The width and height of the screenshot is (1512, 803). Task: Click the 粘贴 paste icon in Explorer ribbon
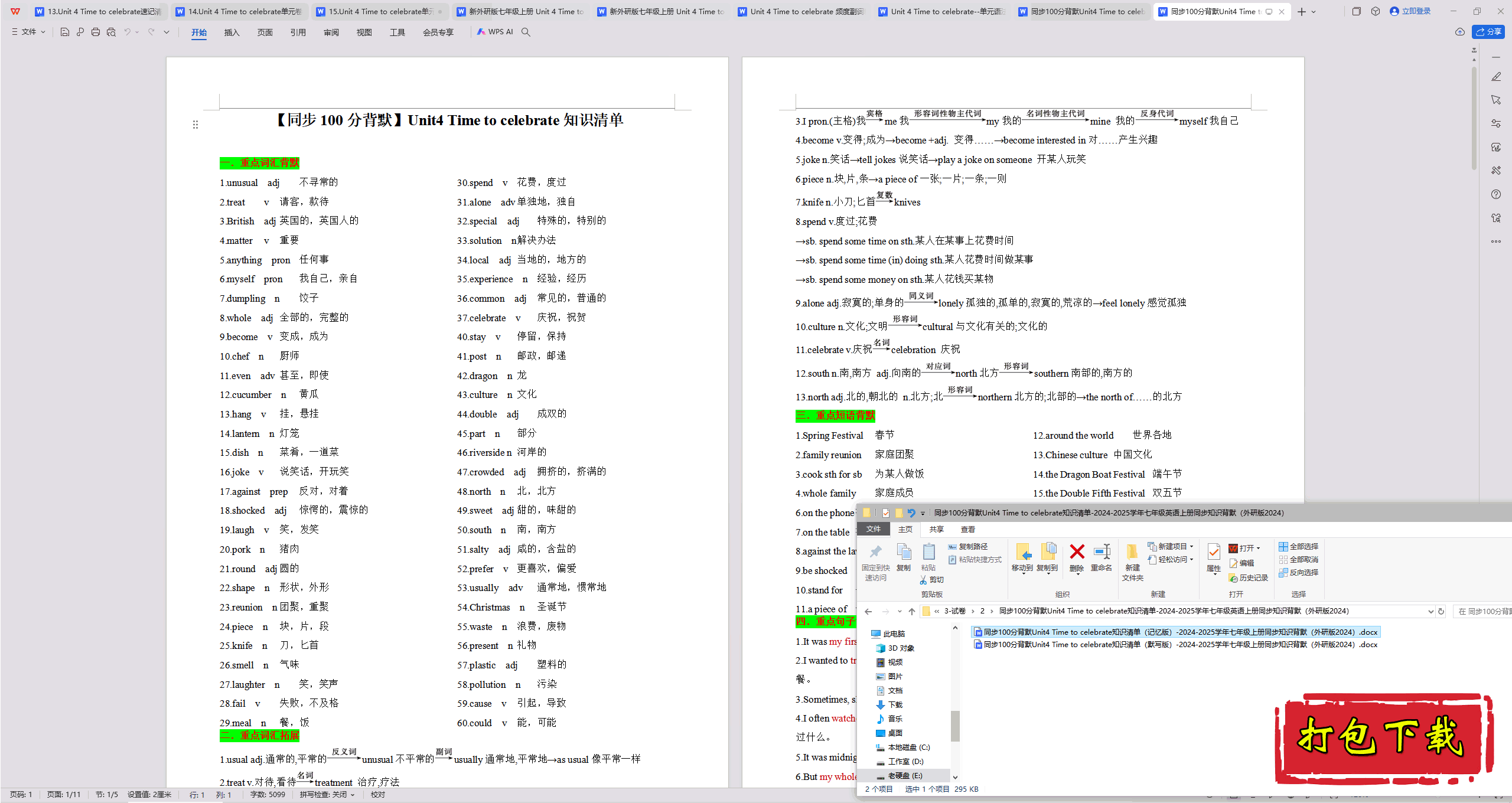pos(928,558)
